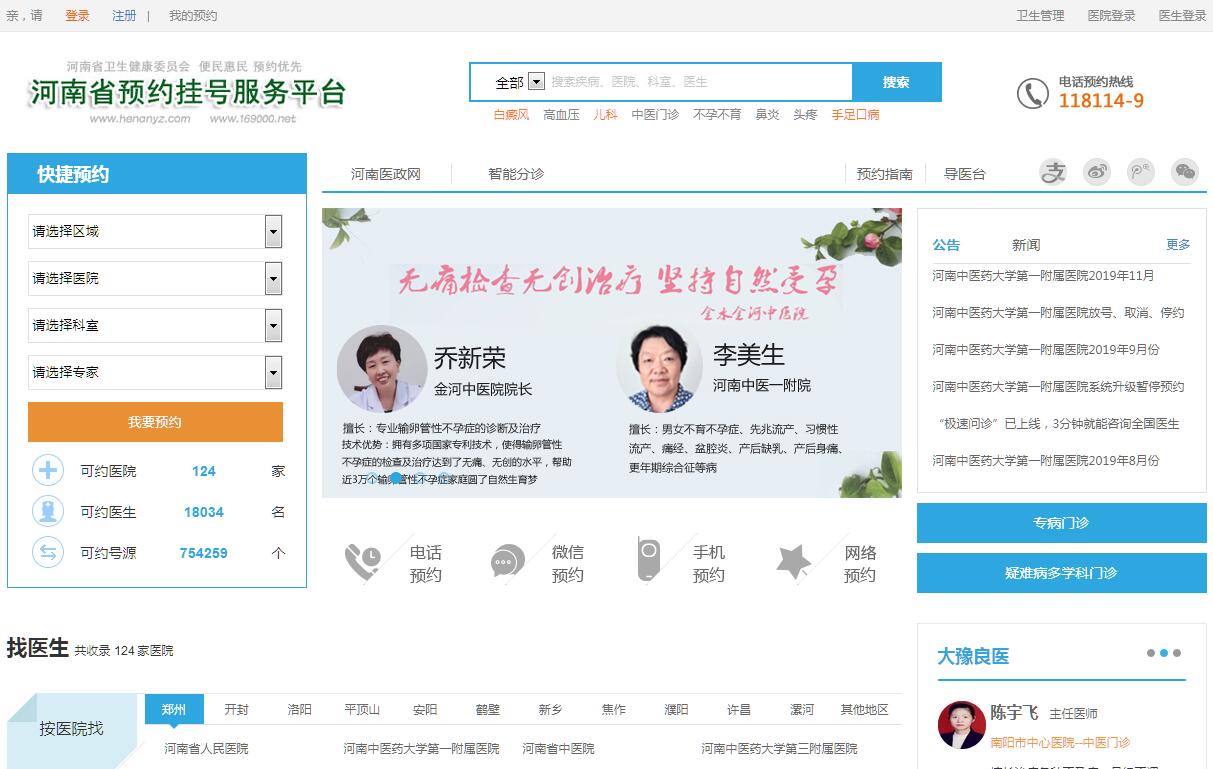Click the 大豫良医 carousel pagination dots
This screenshot has width=1213, height=769.
coord(1163,653)
